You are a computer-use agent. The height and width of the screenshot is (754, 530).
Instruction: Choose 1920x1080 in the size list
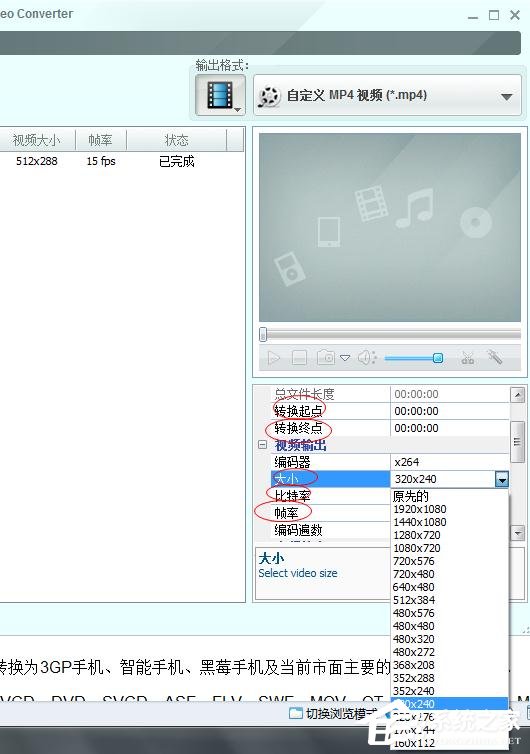449,509
